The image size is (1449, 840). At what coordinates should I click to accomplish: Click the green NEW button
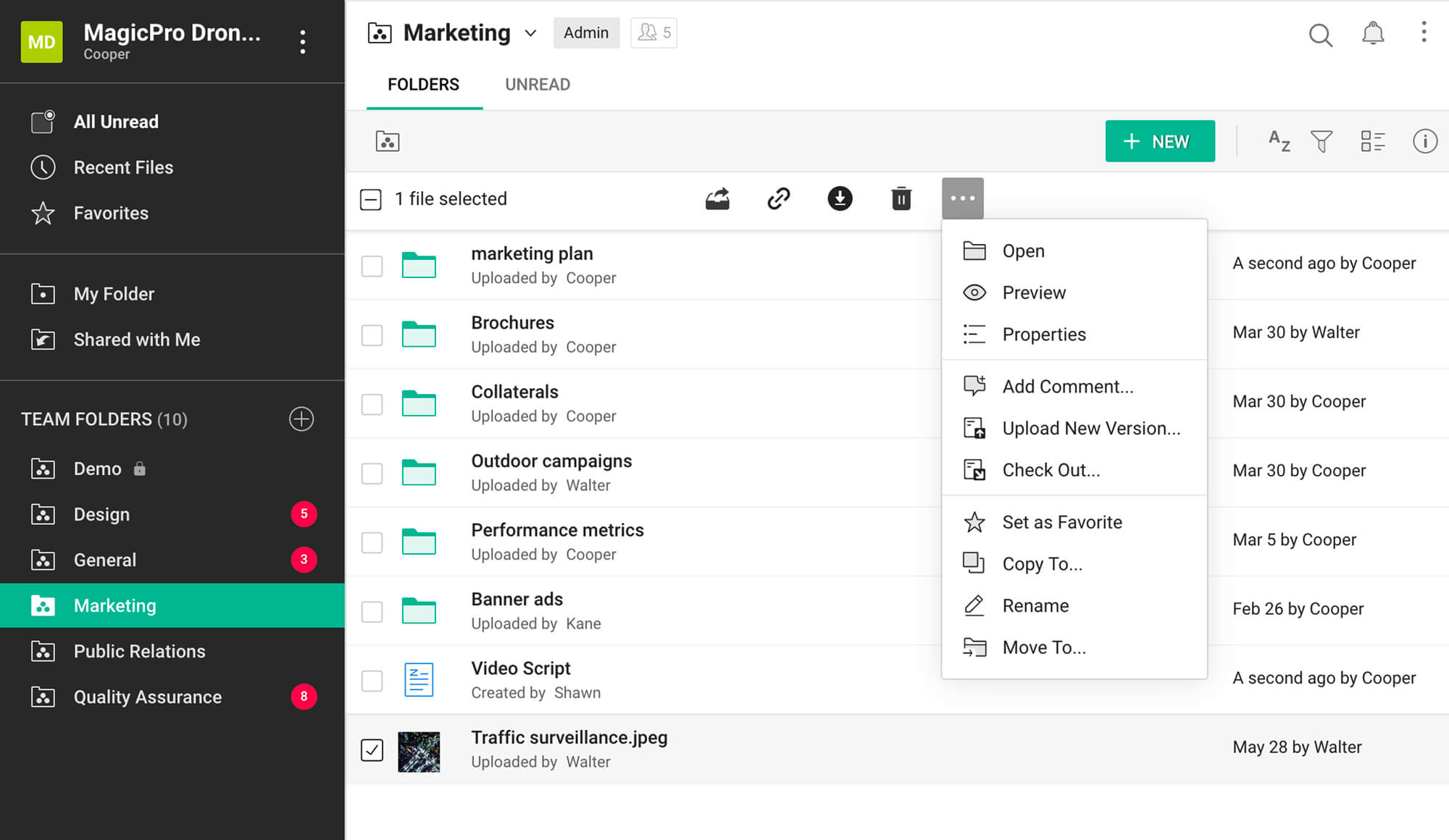point(1159,141)
